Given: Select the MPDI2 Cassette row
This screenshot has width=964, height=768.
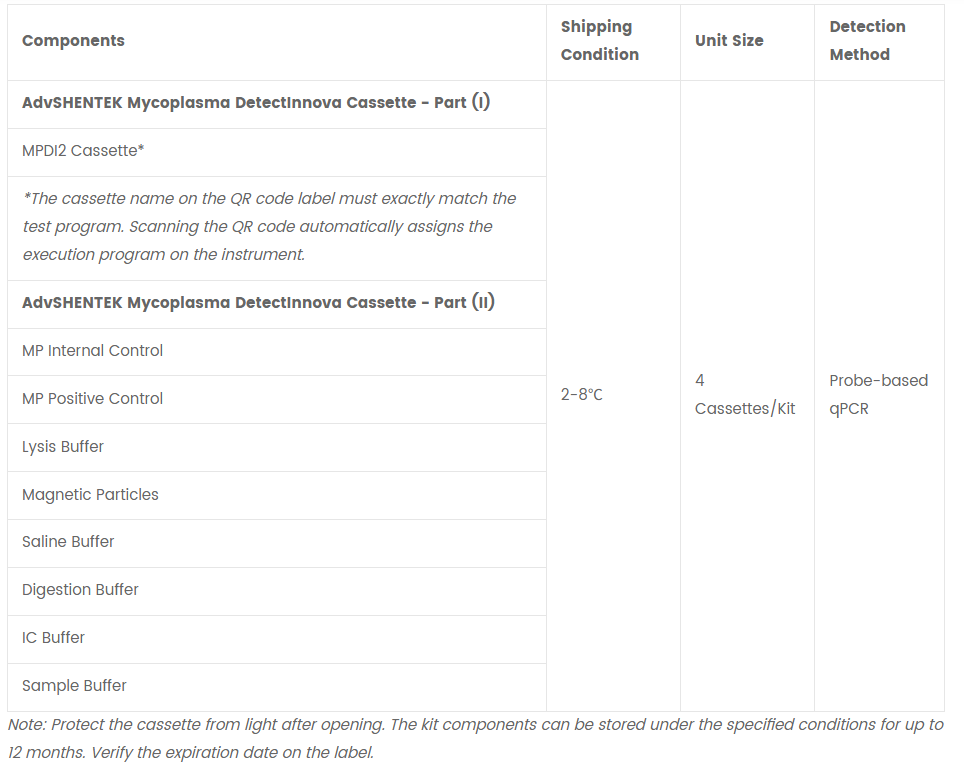Looking at the screenshot, I should tap(277, 152).
